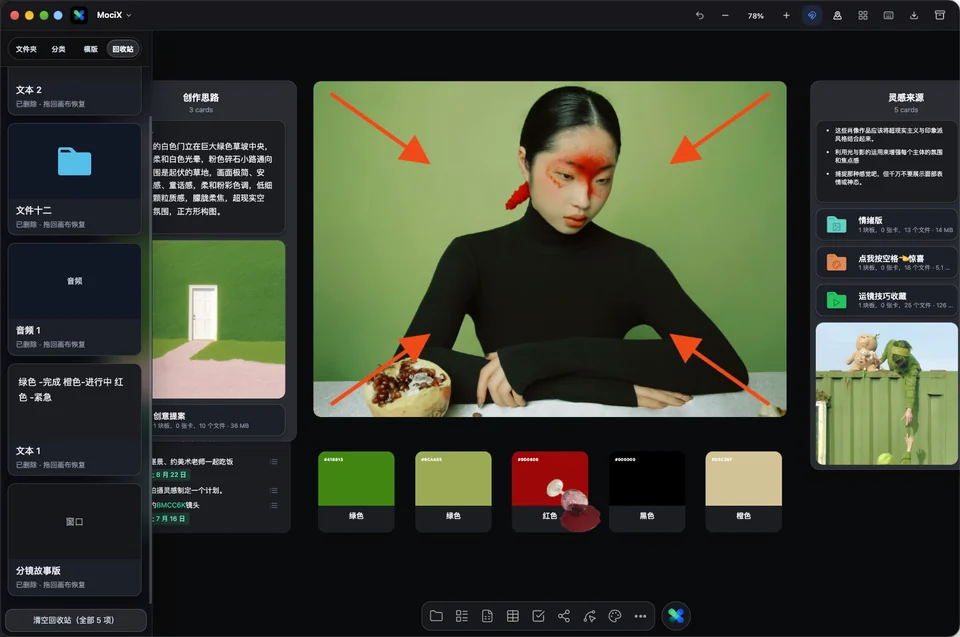Switch to the 分类 tab

coord(58,49)
